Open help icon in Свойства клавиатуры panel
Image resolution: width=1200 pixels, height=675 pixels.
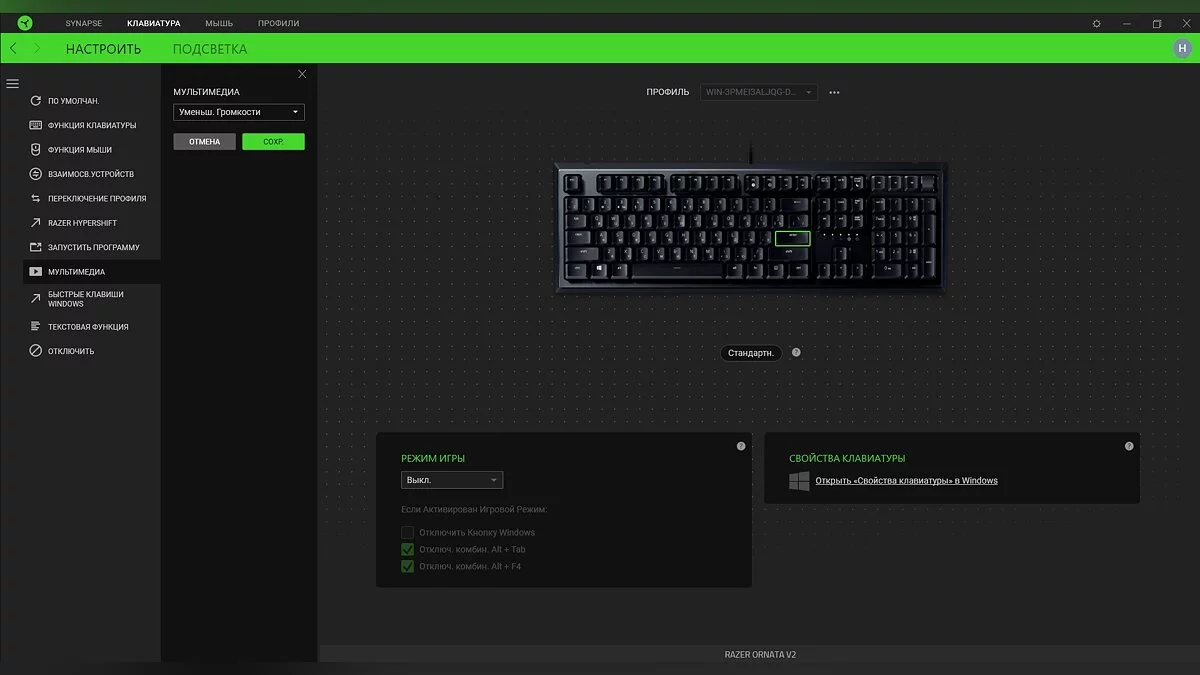pos(1129,446)
